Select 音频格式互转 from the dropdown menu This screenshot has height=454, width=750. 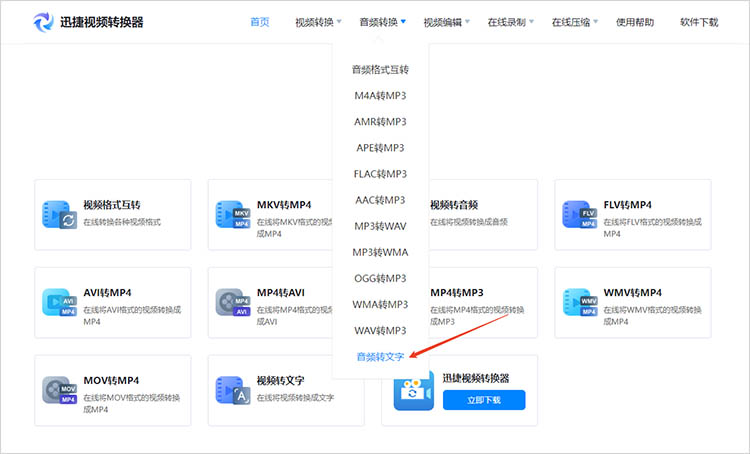coord(380,70)
